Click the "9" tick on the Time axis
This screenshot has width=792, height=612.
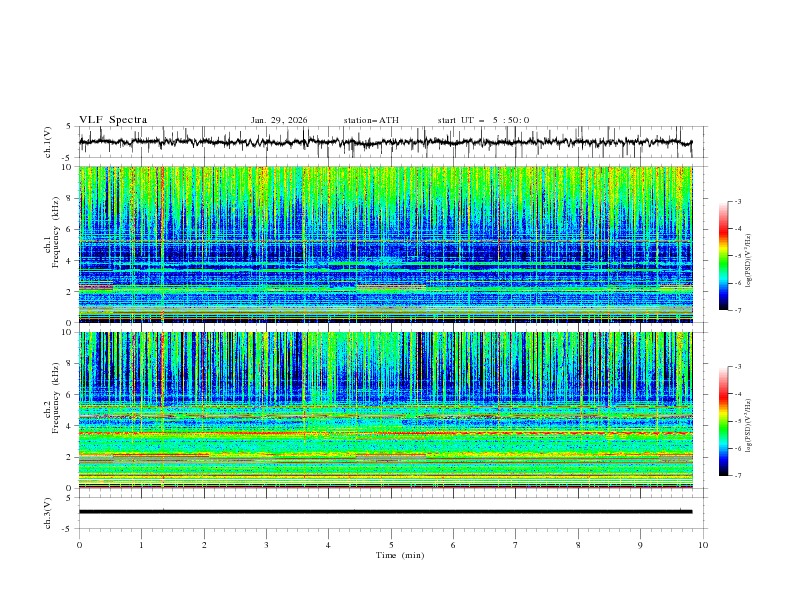pos(640,545)
